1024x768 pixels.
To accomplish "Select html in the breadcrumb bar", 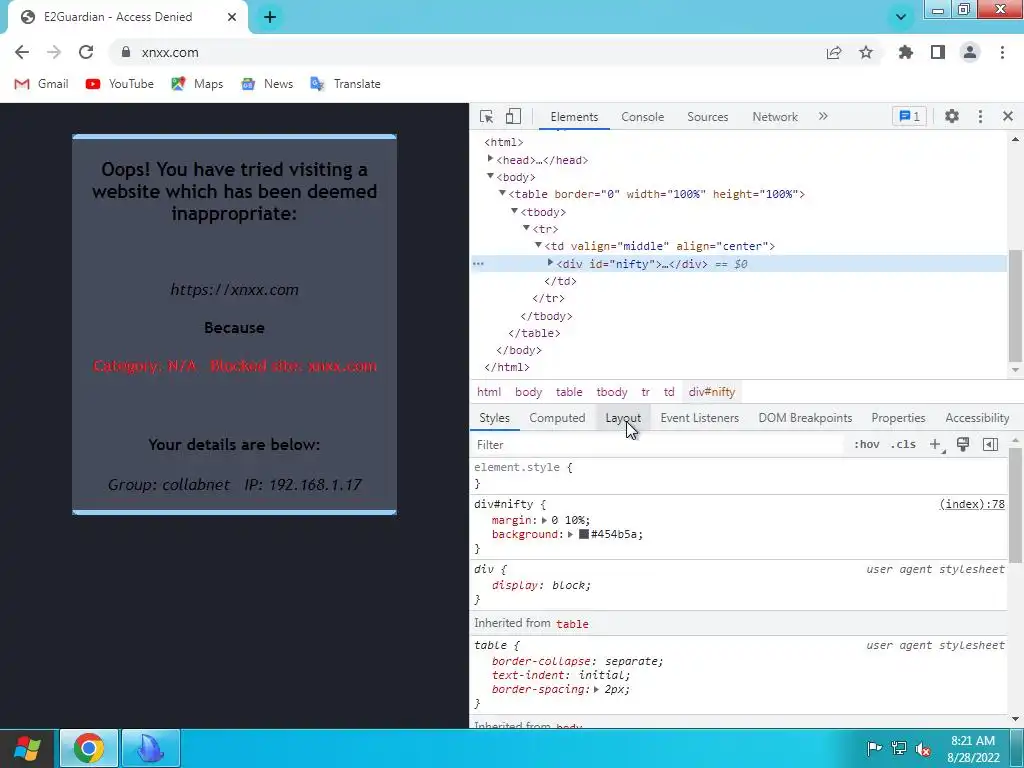I will (x=489, y=392).
